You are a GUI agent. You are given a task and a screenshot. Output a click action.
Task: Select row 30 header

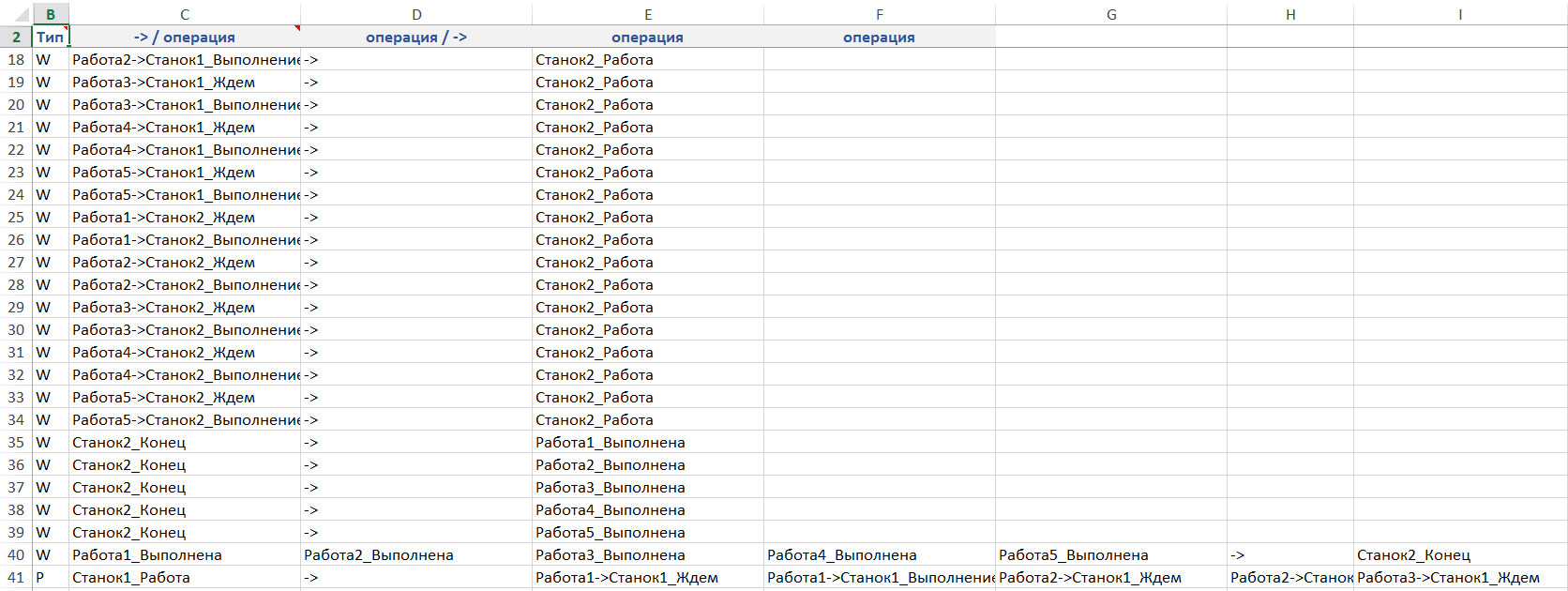pyautogui.click(x=16, y=329)
